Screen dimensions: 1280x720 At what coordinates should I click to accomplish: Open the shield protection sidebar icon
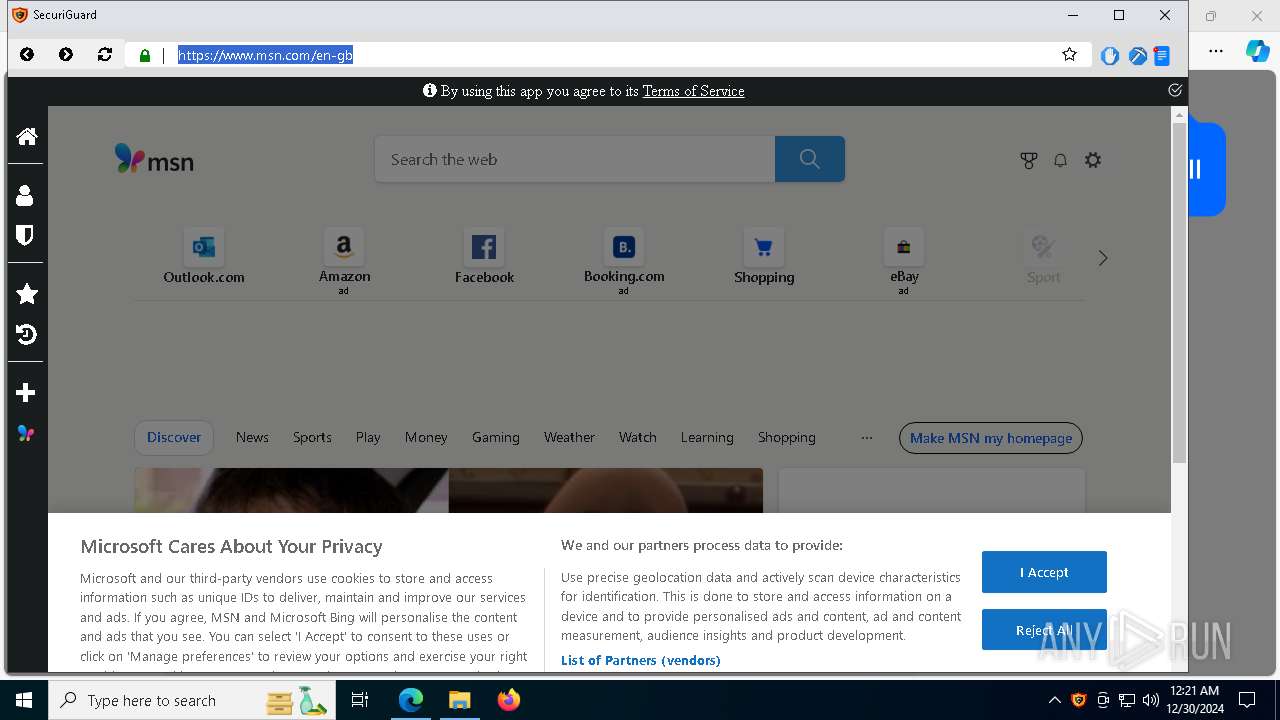coord(26,235)
